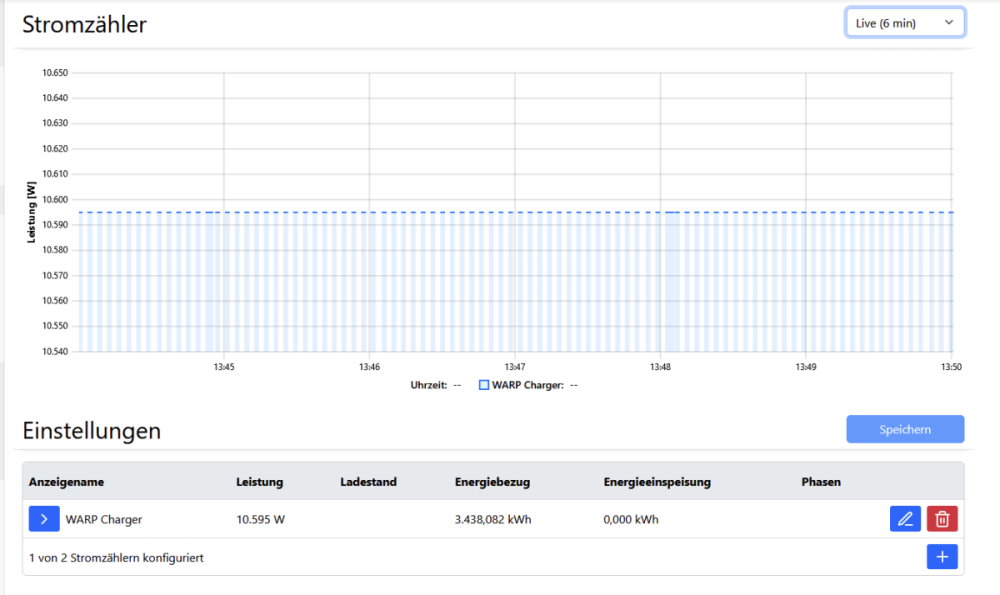Select the 0,000 kWh feed-in value

pos(631,519)
